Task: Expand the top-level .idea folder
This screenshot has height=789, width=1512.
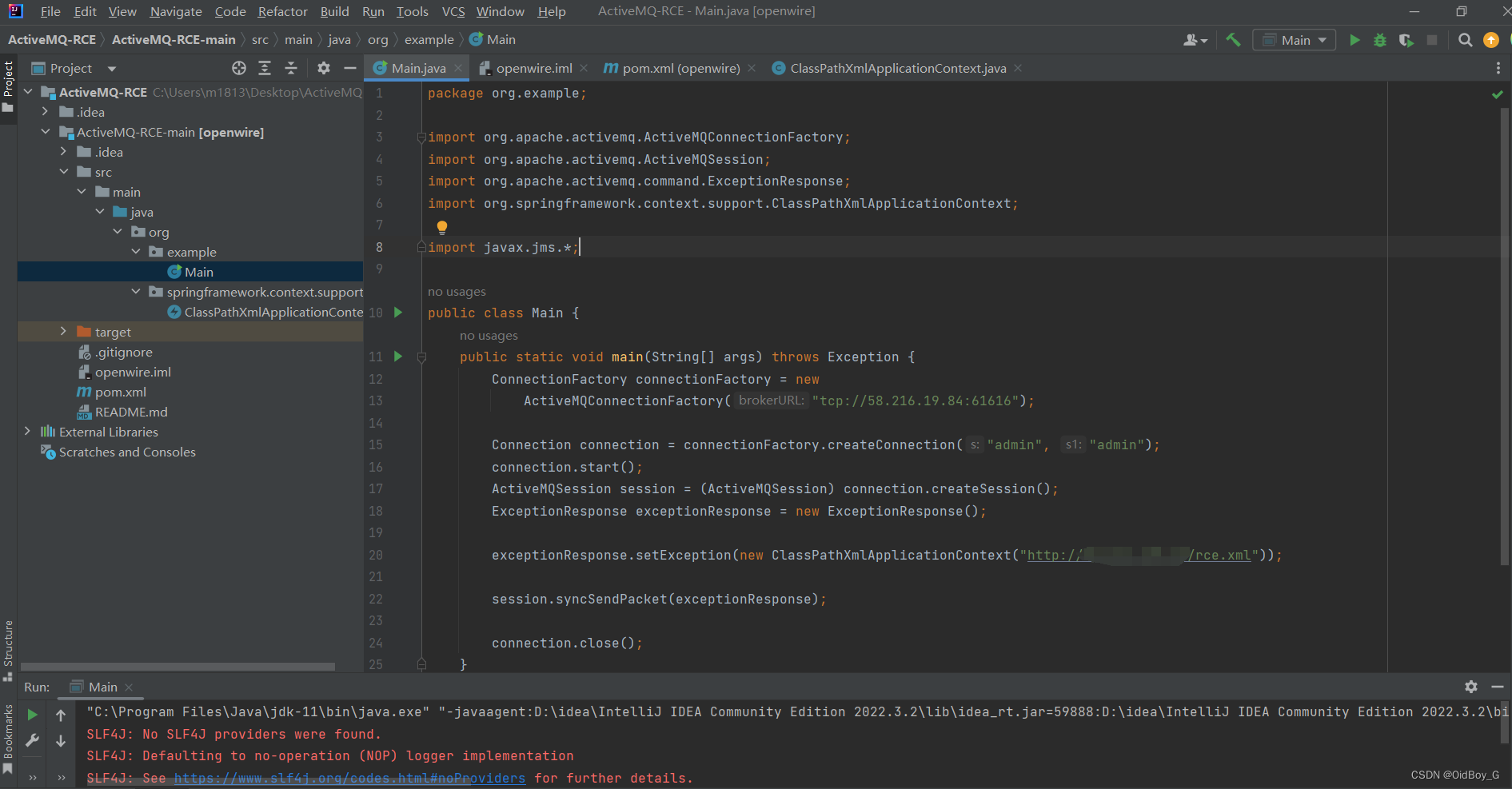Action: pyautogui.click(x=46, y=112)
